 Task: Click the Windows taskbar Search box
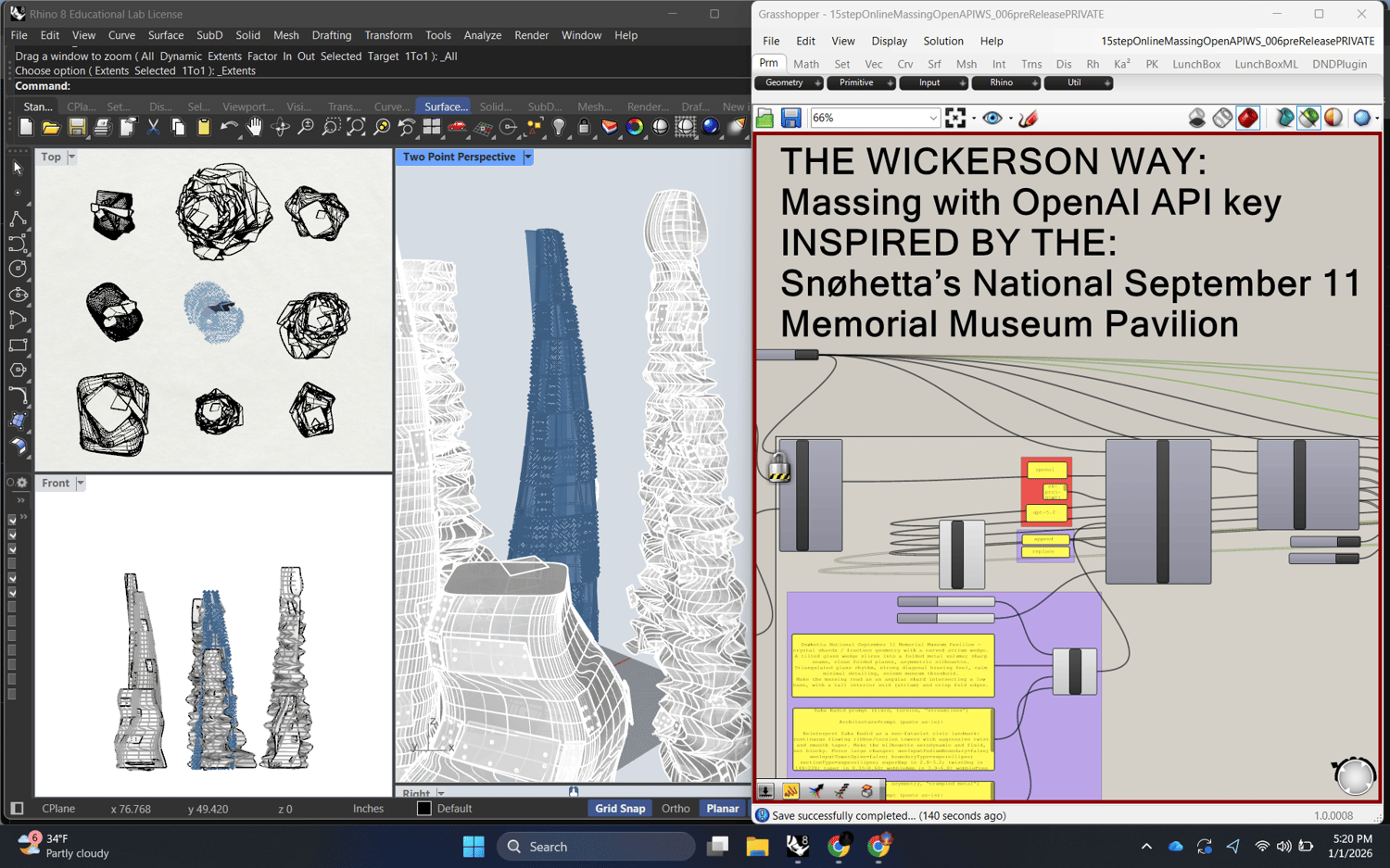[596, 847]
